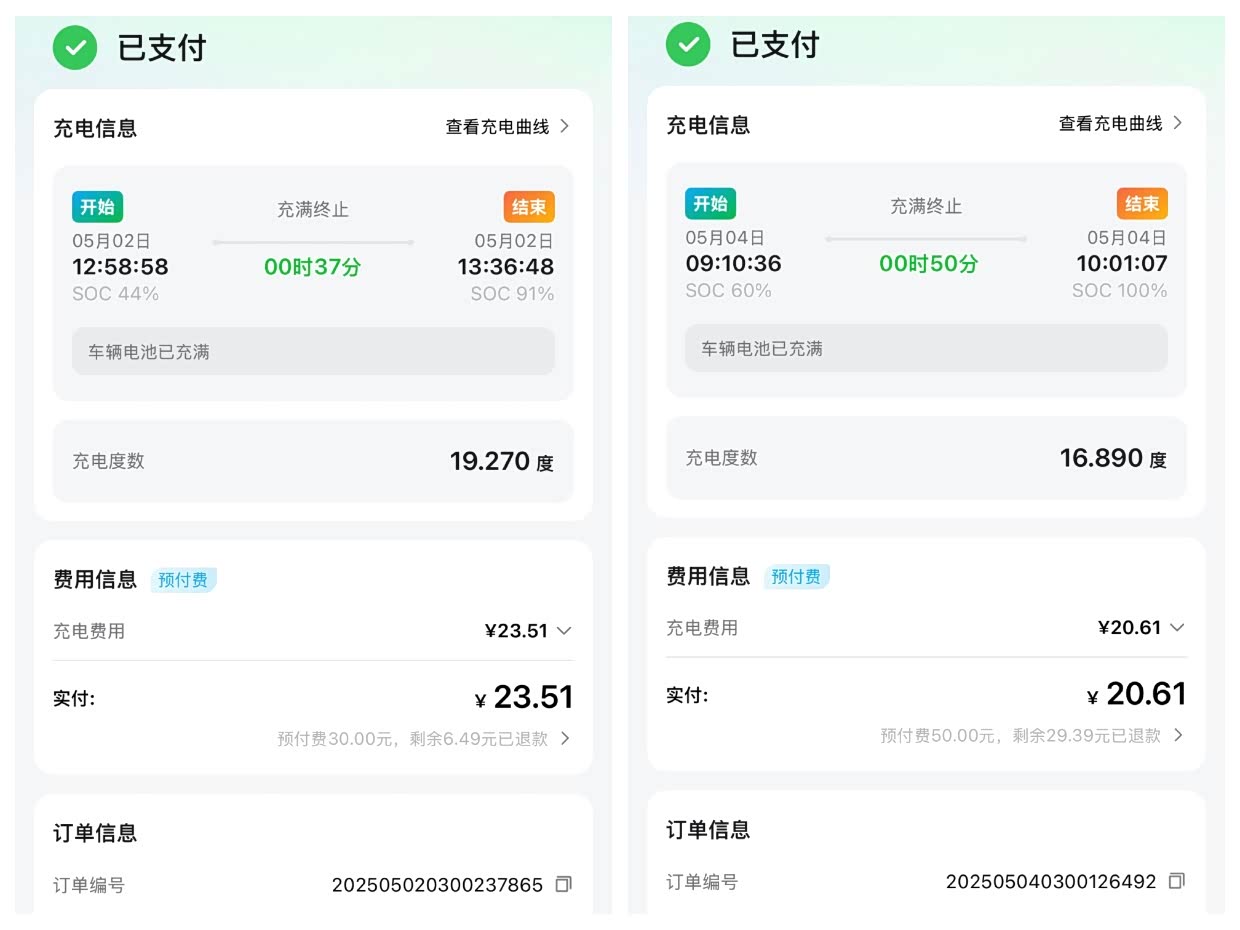The image size is (1240, 930).
Task: View charging curve for 16.890度 session
Action: pos(1120,124)
